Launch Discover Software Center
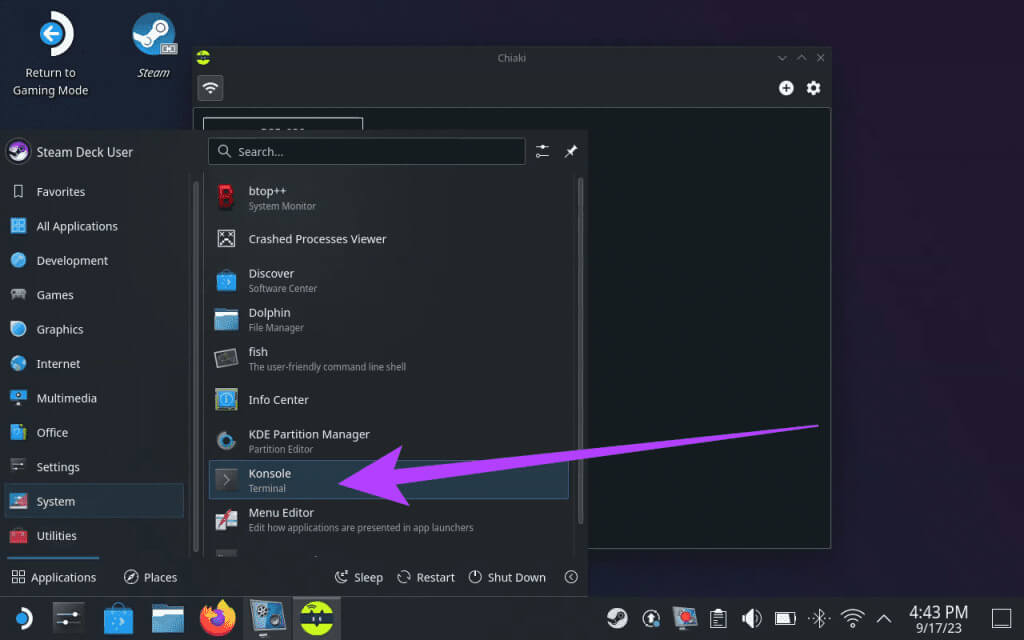 (389, 280)
